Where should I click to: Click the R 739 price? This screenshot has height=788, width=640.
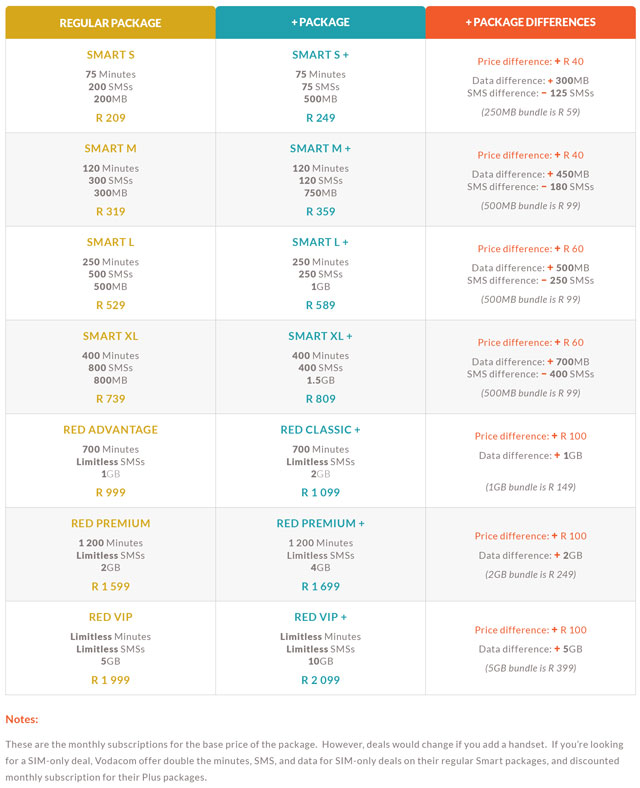(110, 399)
